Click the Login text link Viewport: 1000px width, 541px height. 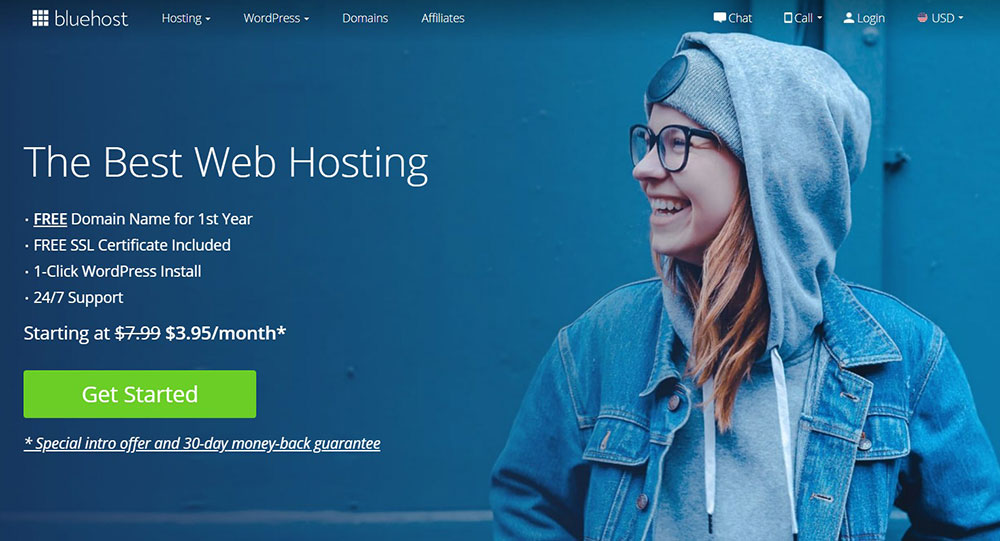tap(871, 19)
